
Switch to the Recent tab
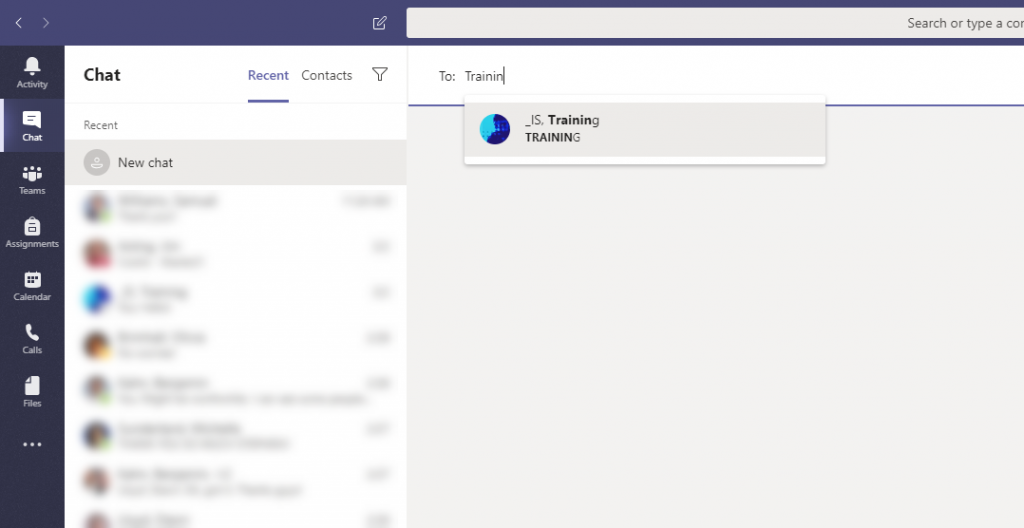point(268,75)
